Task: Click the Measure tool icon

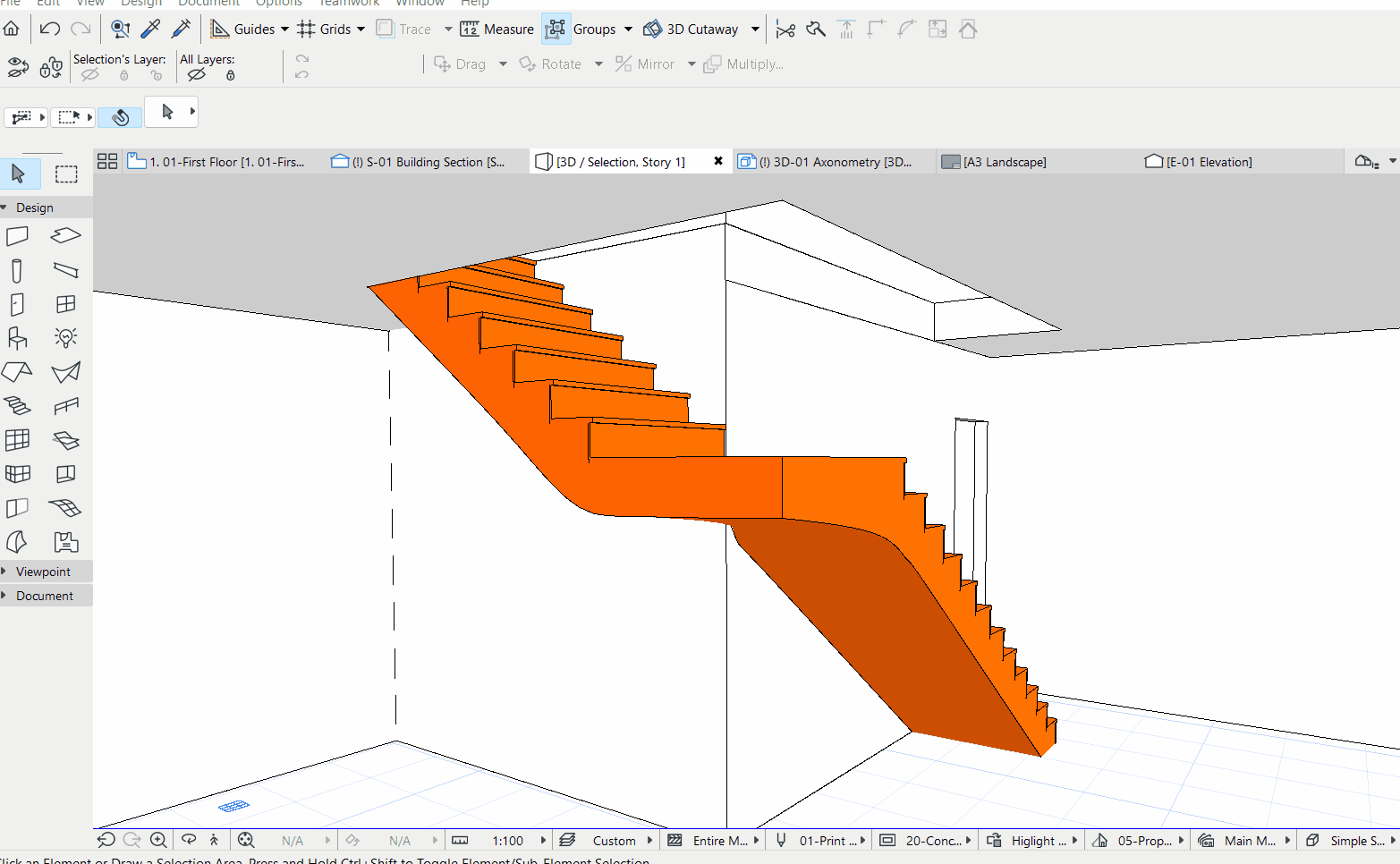Action: 470,29
